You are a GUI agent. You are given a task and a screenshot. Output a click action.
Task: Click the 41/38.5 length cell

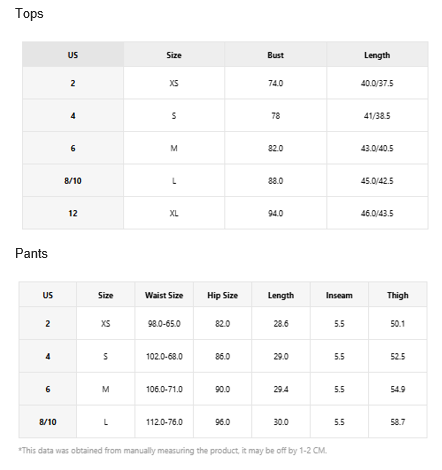click(377, 116)
